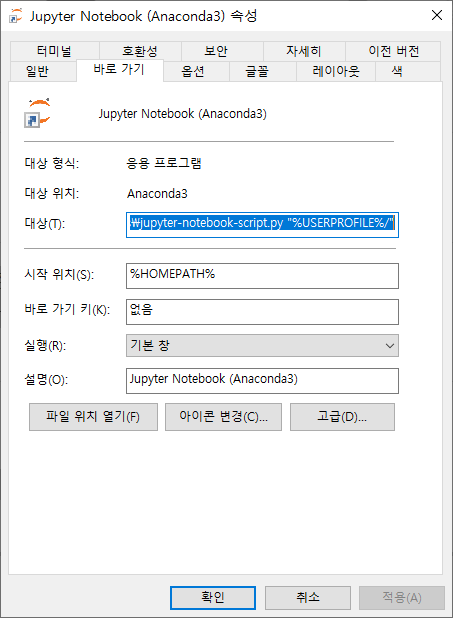Open advanced settings via 고급(D)...
453x618 pixels.
click(342, 417)
